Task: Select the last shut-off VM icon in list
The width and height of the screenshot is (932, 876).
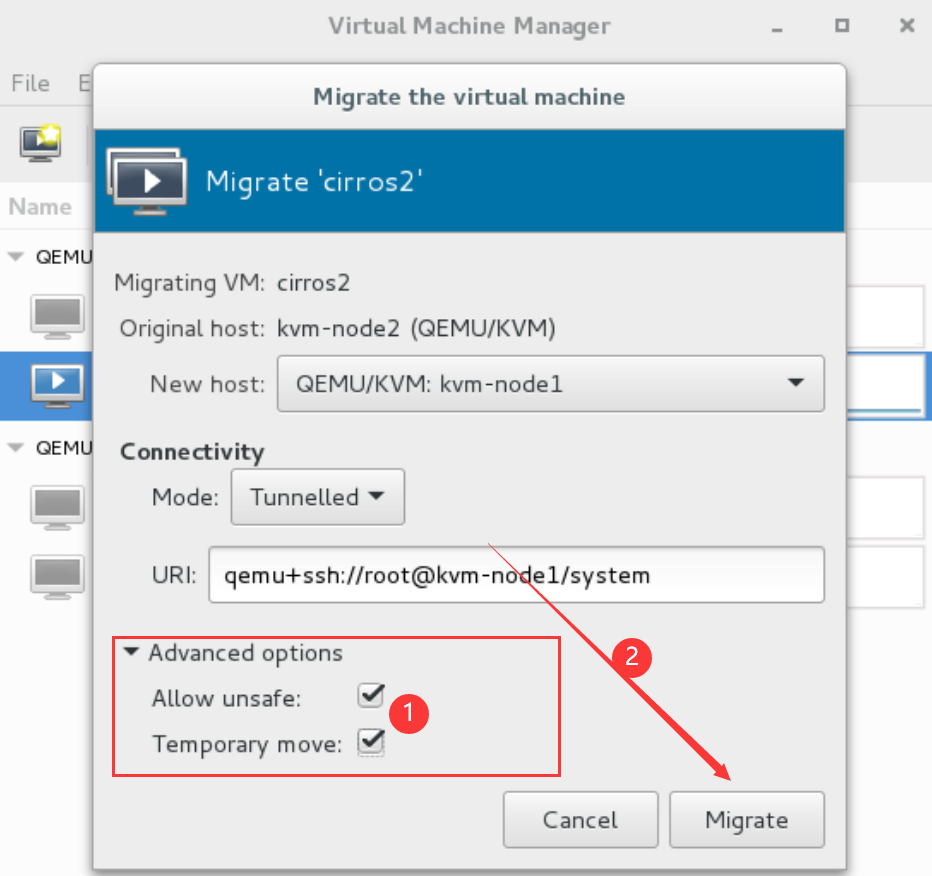Action: pos(58,577)
